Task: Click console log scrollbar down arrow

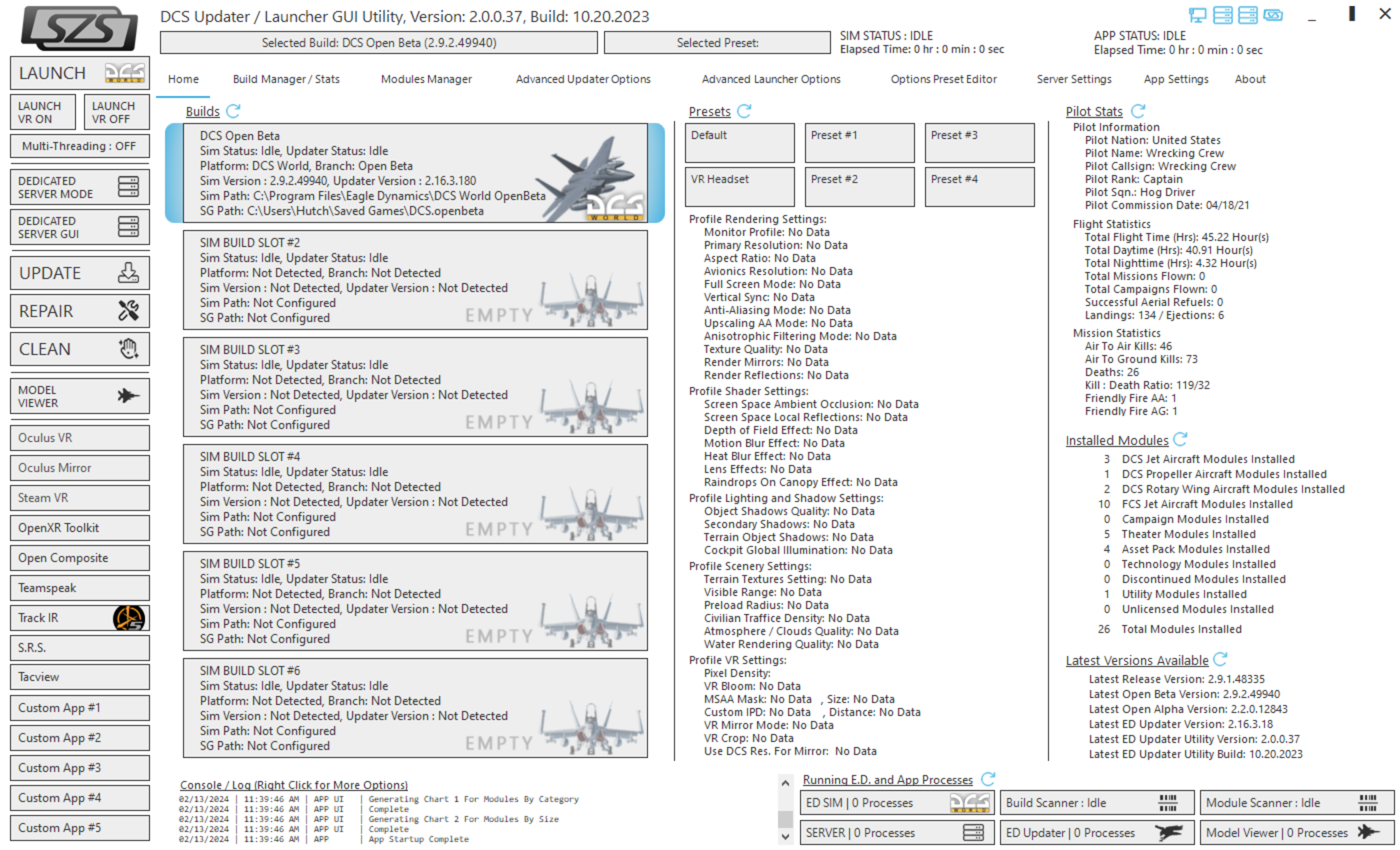Action: tap(785, 836)
